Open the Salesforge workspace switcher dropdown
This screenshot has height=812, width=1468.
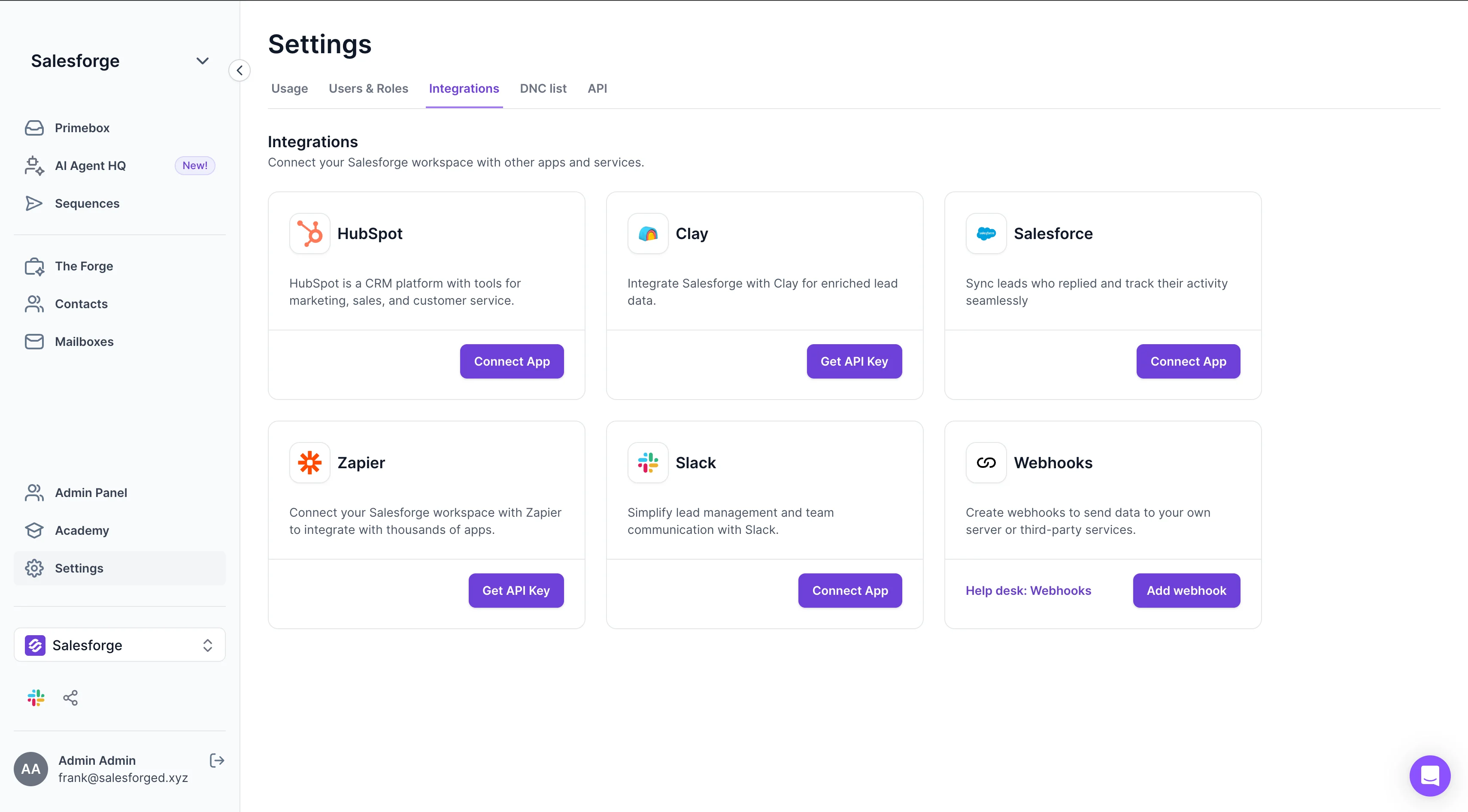(x=120, y=645)
